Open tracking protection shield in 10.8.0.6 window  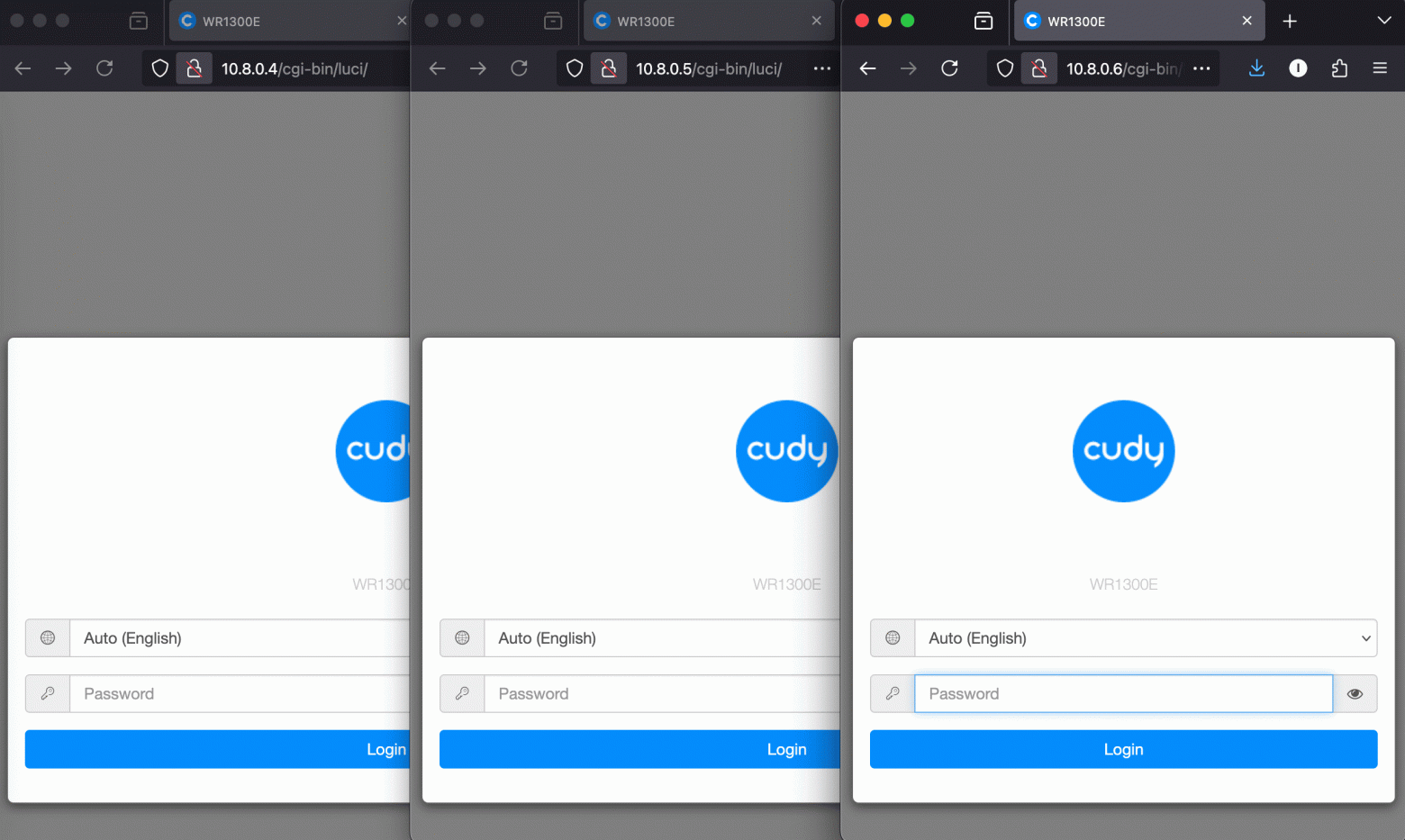point(1005,68)
